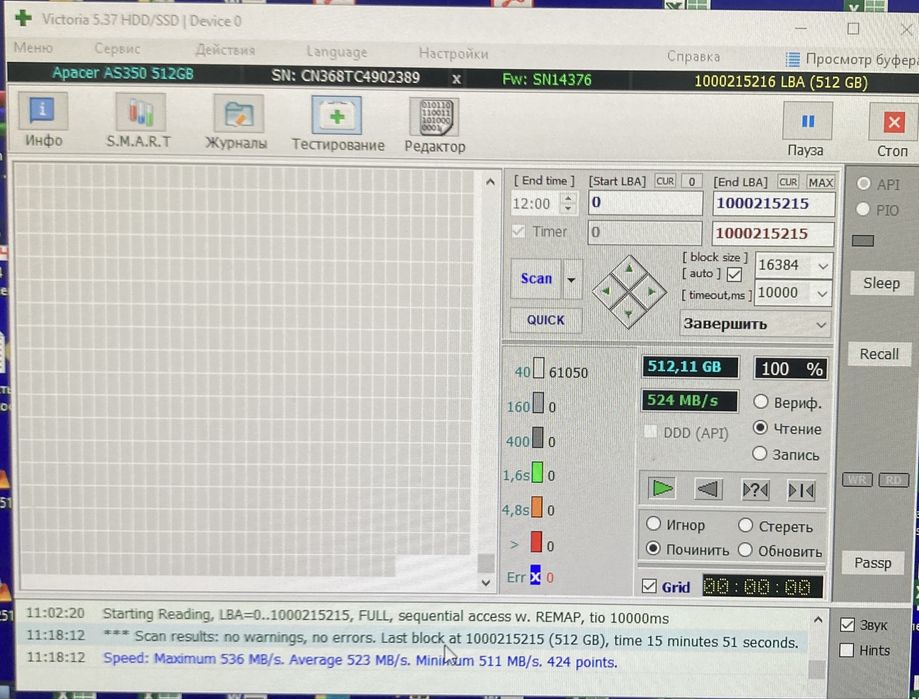Viewport: 919px width, 699px height.
Task: Click the down arrow on navigation diamond
Action: pyautogui.click(x=628, y=313)
